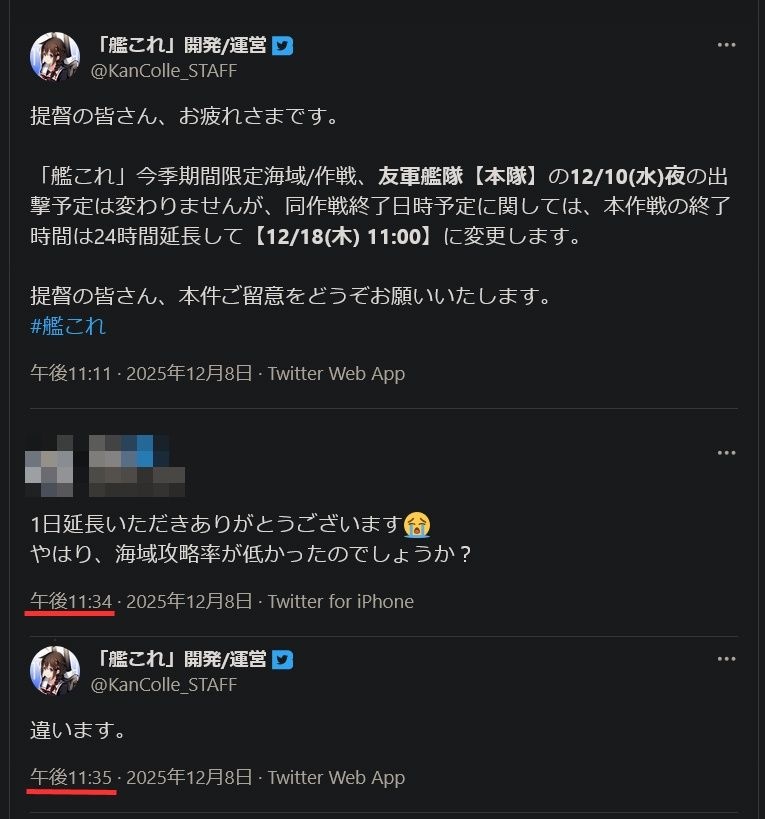Click the blurred avatar of the replying user
765x819 pixels.
coord(50,465)
